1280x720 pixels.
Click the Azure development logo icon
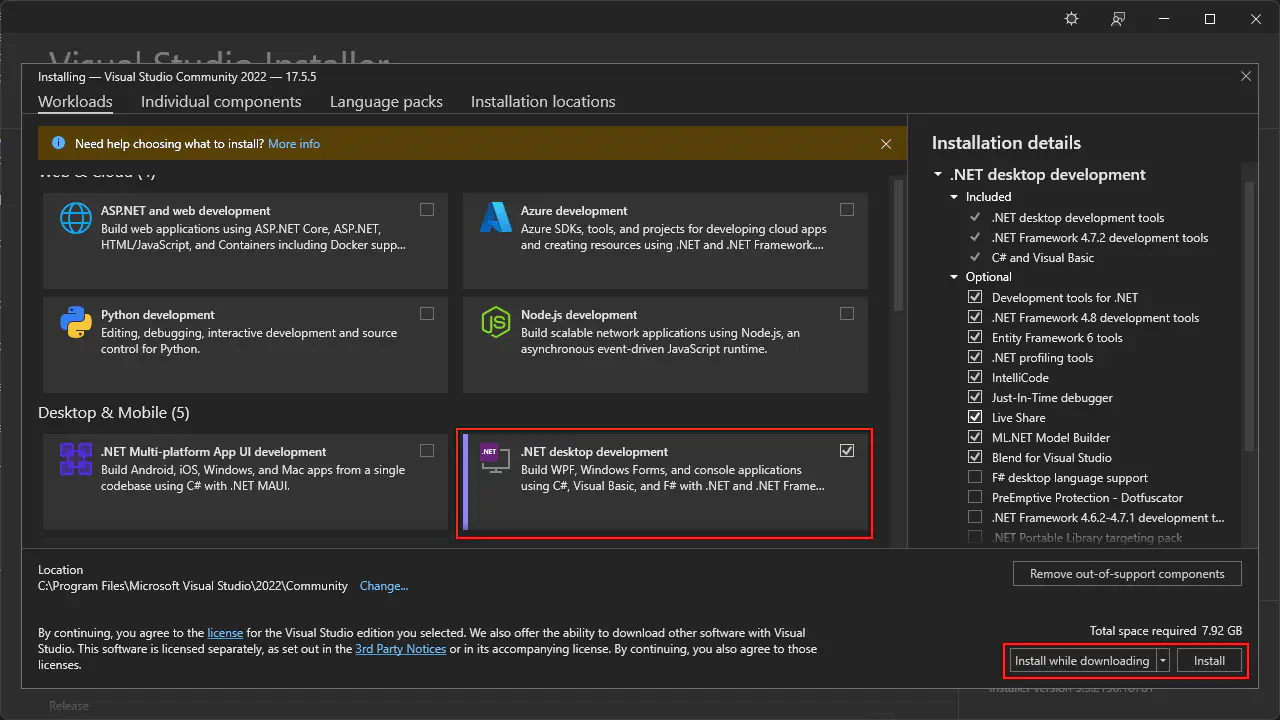point(496,218)
